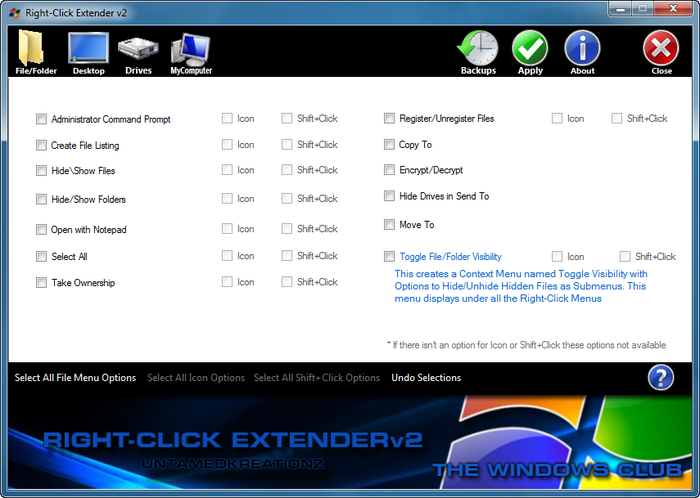Close window using title bar X button
Screen dimensions: 700x498
673,8
